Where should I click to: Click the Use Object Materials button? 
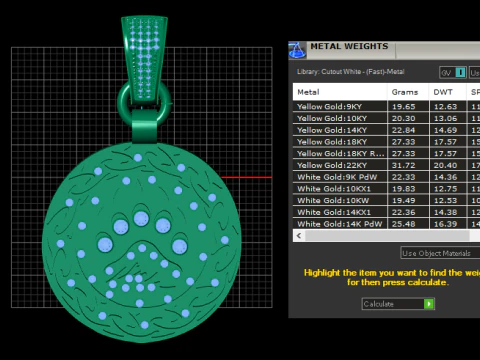click(x=440, y=253)
